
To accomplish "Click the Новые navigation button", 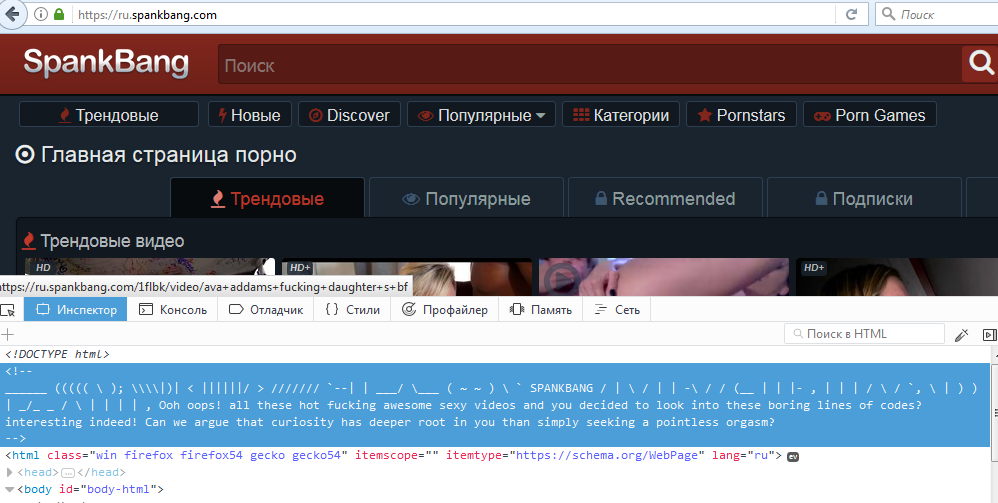I will click(x=250, y=115).
